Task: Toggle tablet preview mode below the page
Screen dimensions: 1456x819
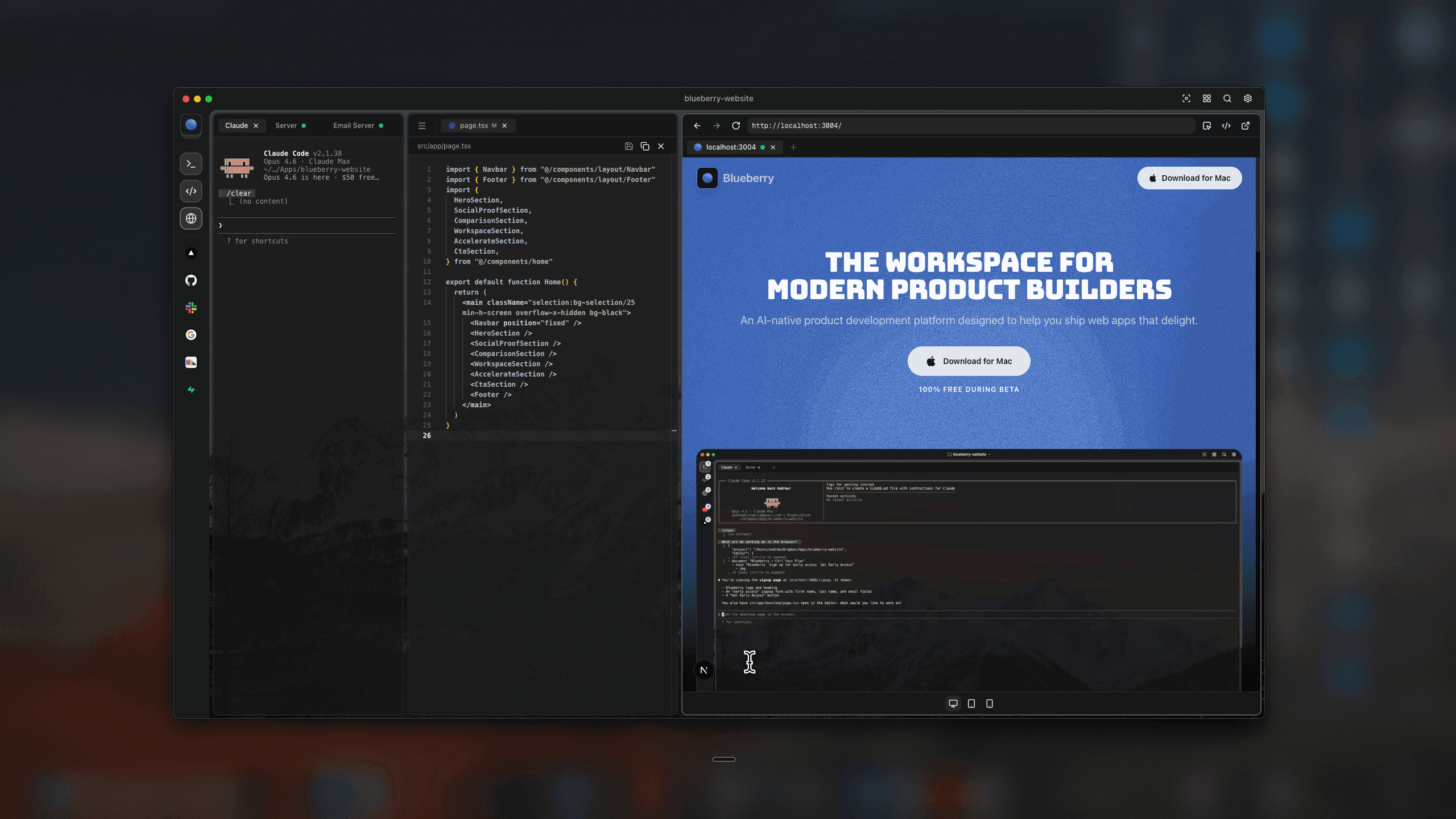Action: tap(971, 704)
